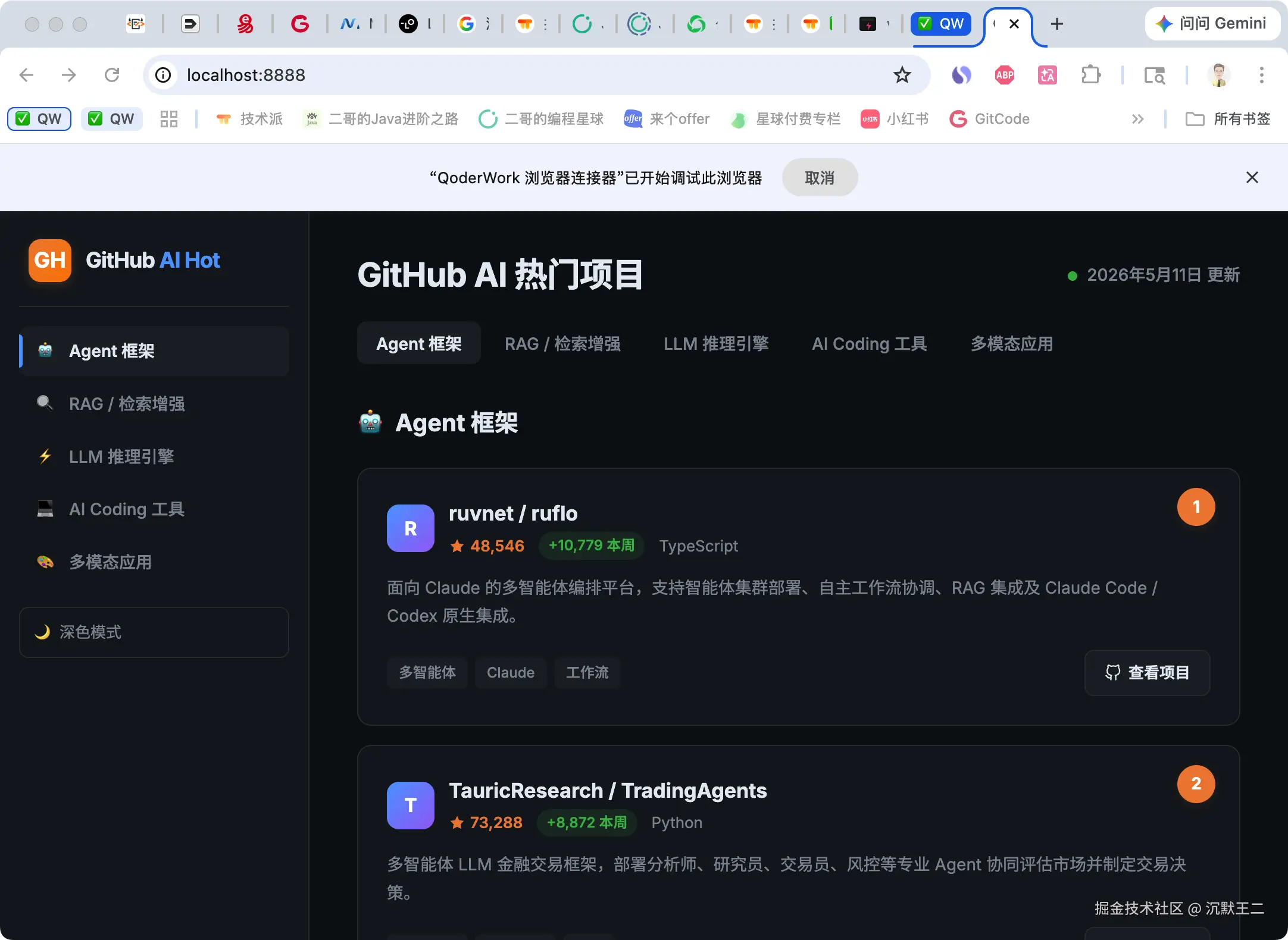Switch to the RAG / 检索增强 top tab
The image size is (1288, 940).
pos(562,343)
